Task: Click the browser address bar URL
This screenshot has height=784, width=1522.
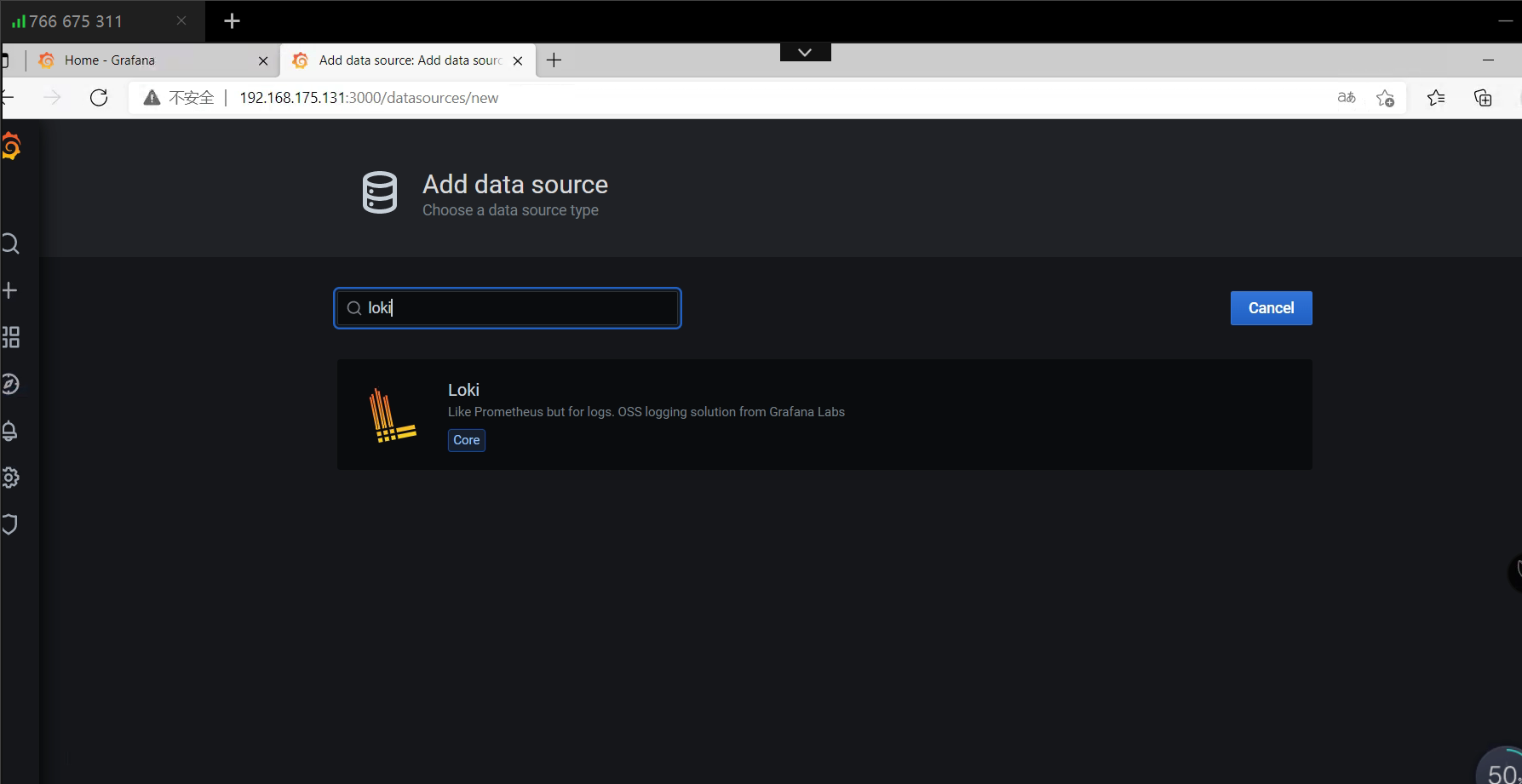Action: tap(369, 98)
